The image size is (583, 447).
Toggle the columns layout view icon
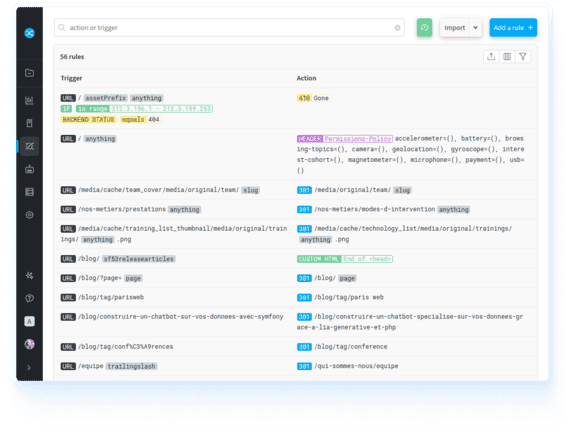pos(507,57)
